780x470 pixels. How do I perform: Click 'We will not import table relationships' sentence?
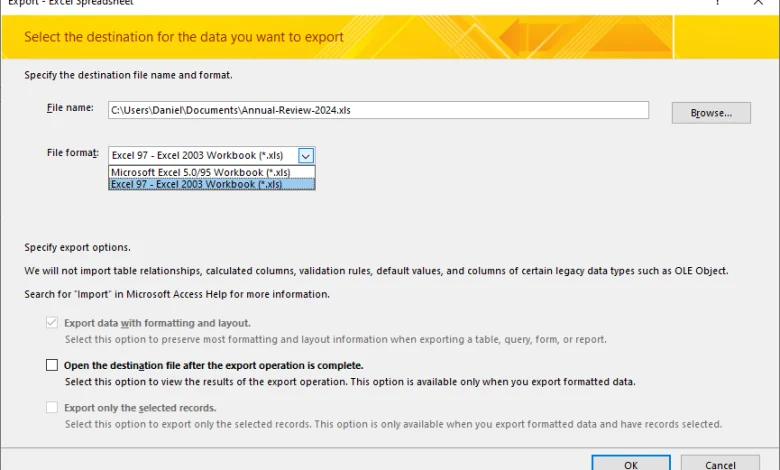[376, 271]
